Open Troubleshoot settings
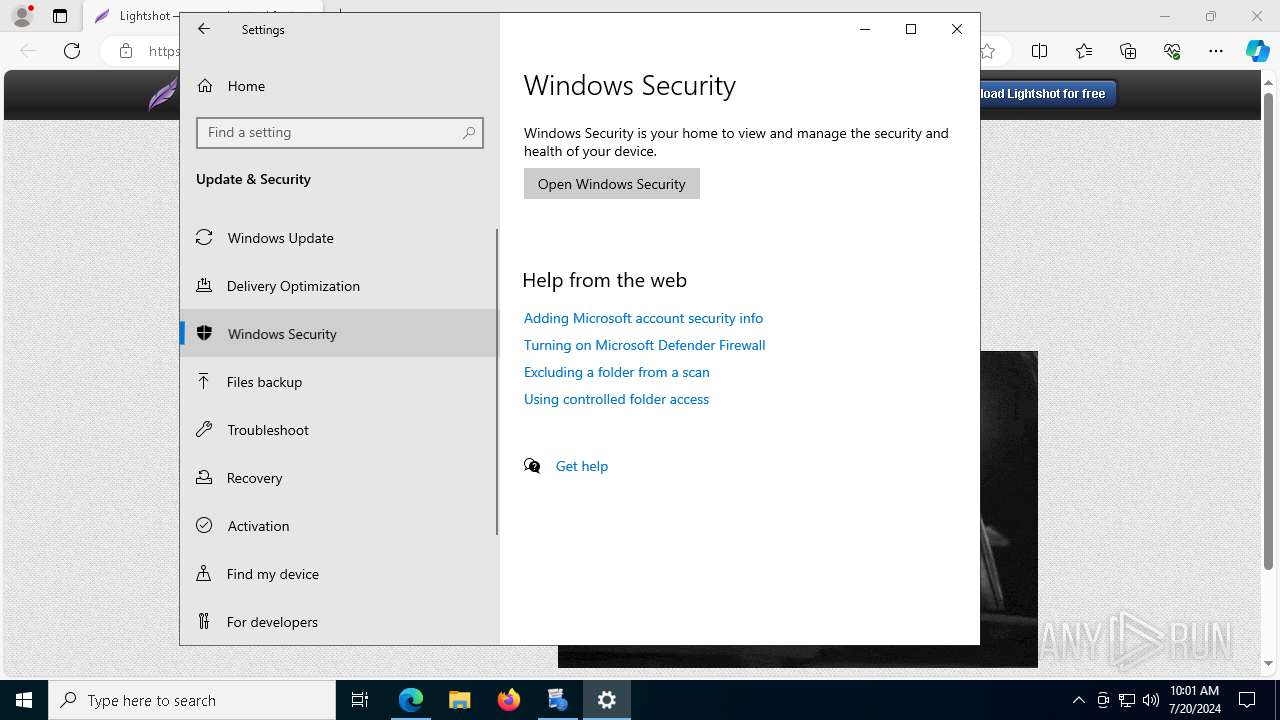Screen dimensions: 1280x720 [339, 430]
